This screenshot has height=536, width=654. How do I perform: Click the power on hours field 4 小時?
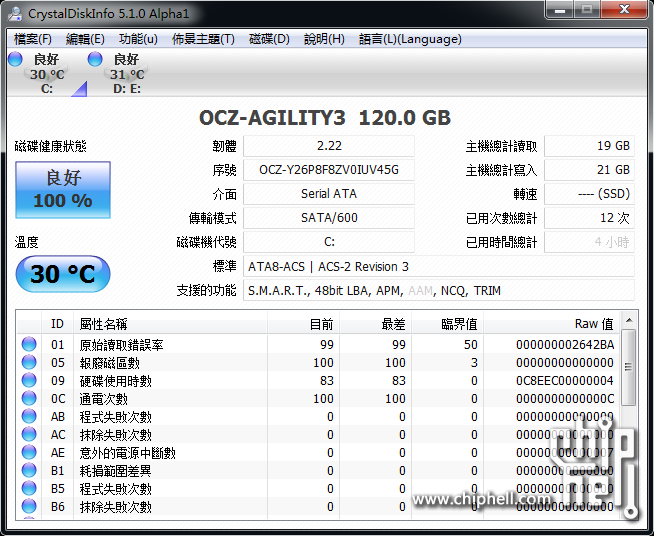coord(589,242)
